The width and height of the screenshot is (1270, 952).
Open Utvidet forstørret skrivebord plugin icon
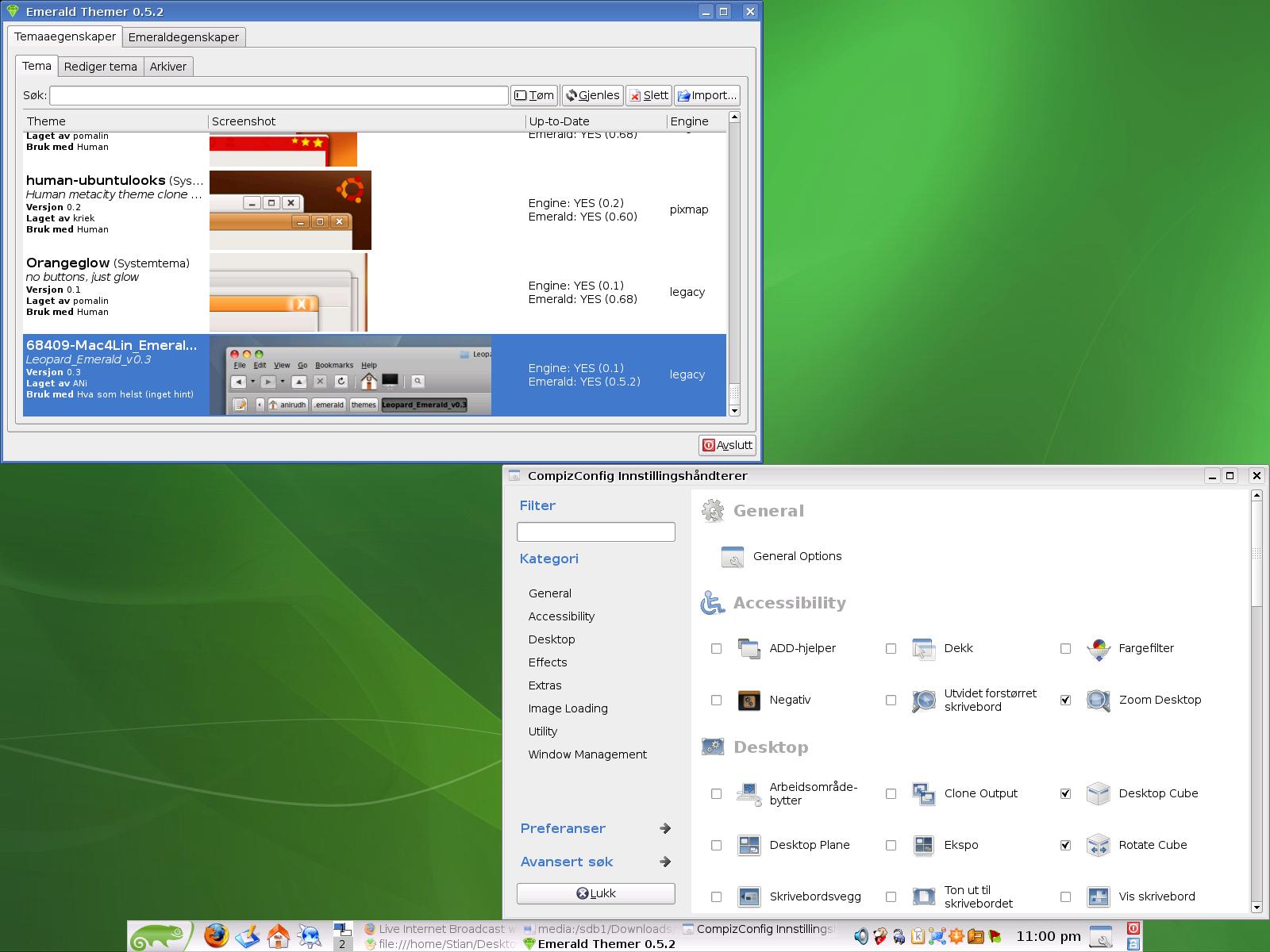tap(924, 701)
